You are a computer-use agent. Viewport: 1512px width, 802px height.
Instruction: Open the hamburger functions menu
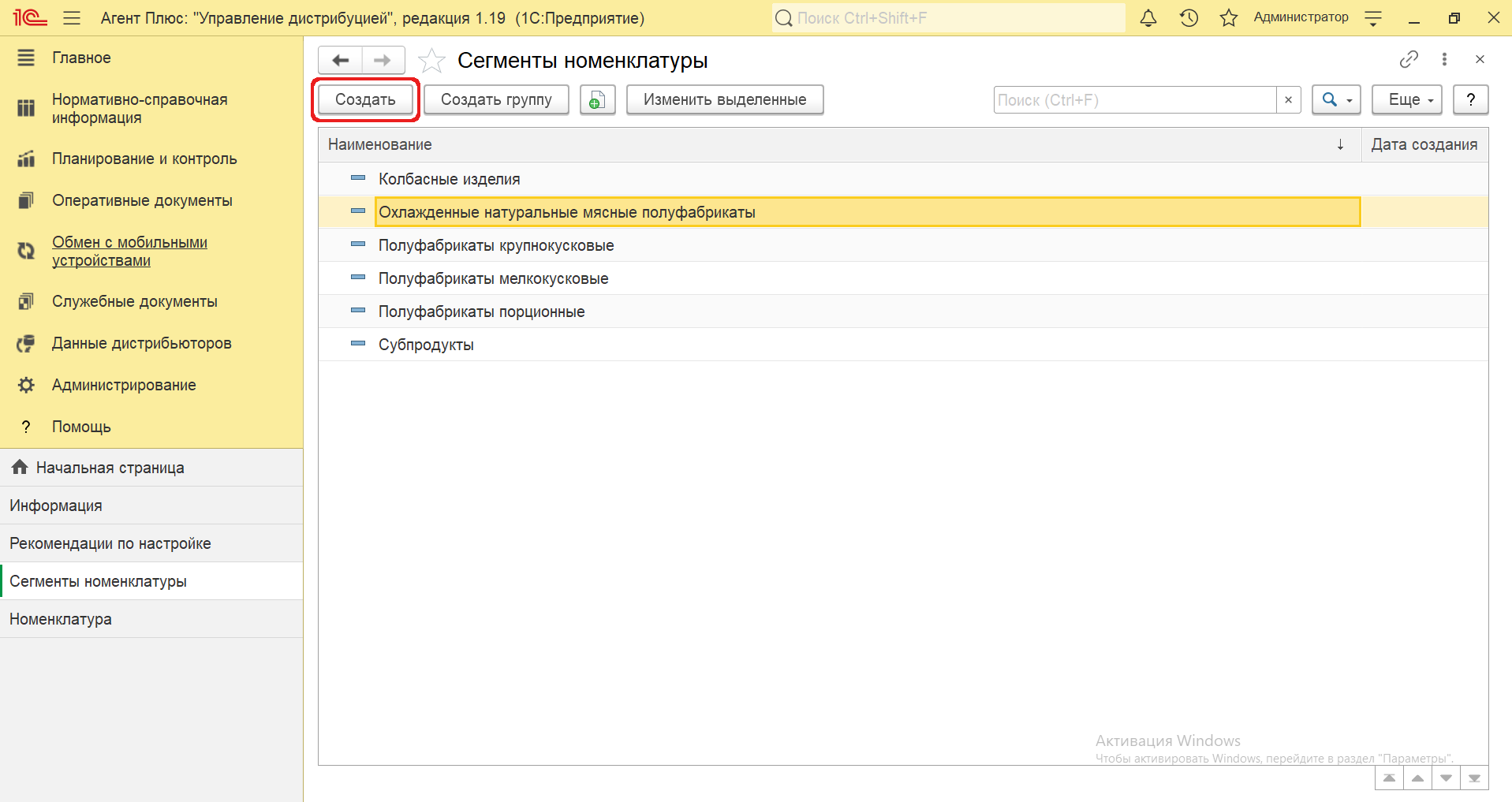click(x=72, y=18)
